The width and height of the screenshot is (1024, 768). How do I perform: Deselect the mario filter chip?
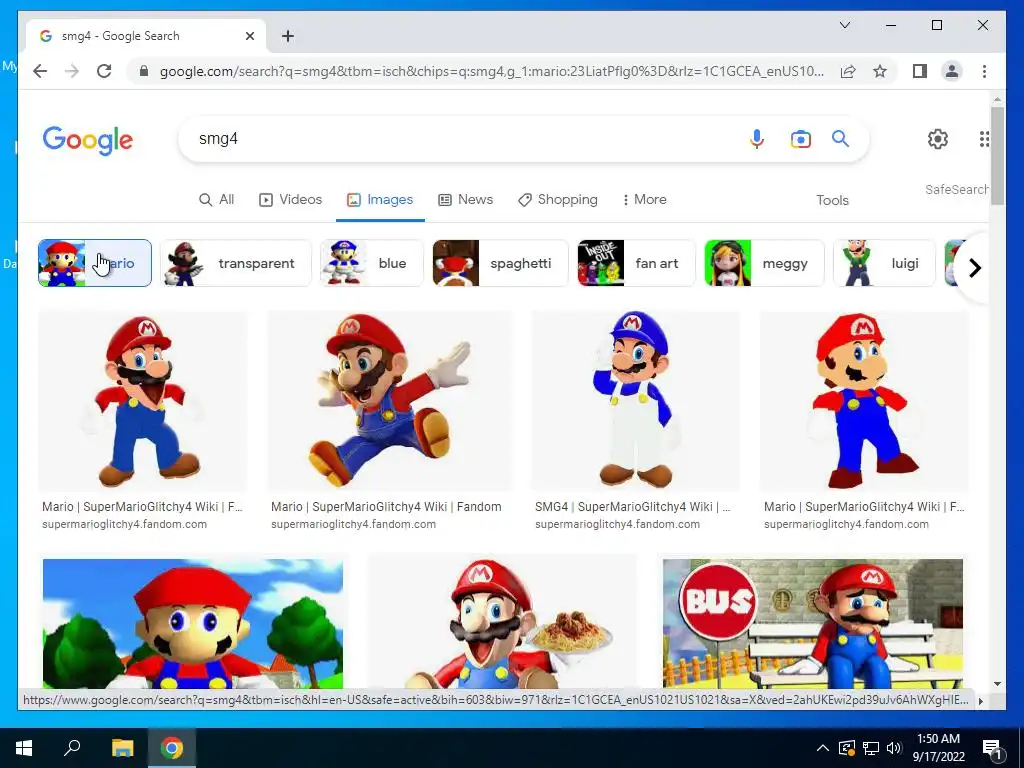coord(95,263)
